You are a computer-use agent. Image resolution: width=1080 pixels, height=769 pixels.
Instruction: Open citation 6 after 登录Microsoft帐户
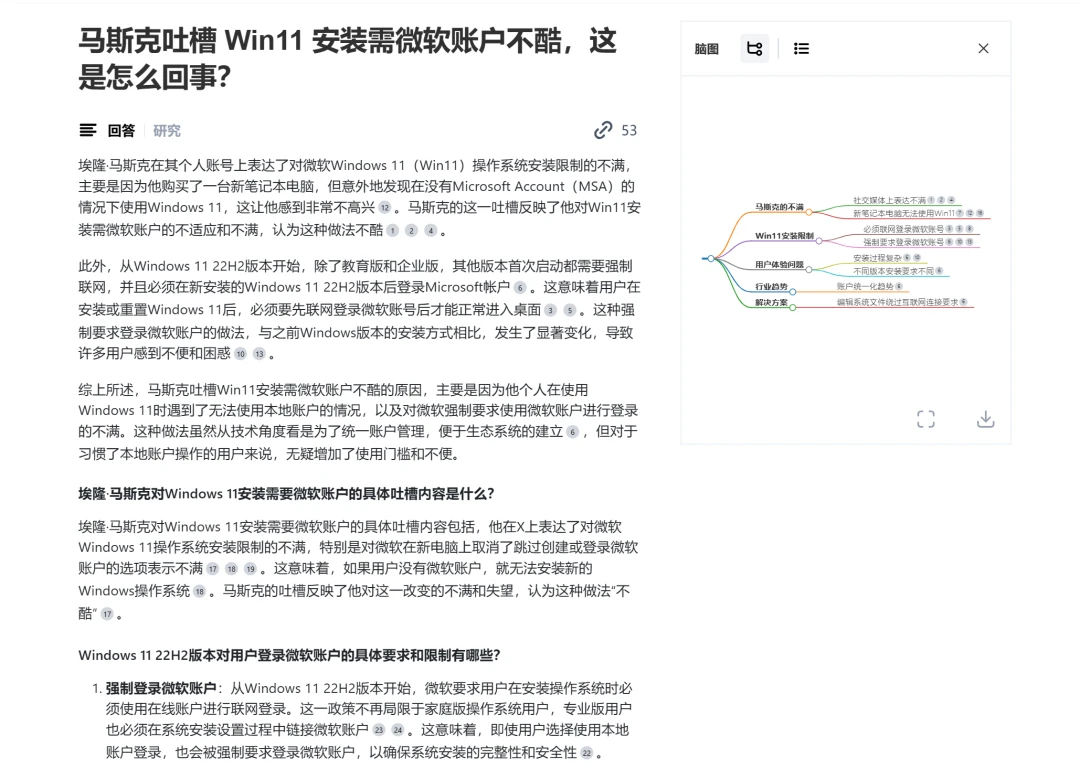pyautogui.click(x=520, y=288)
